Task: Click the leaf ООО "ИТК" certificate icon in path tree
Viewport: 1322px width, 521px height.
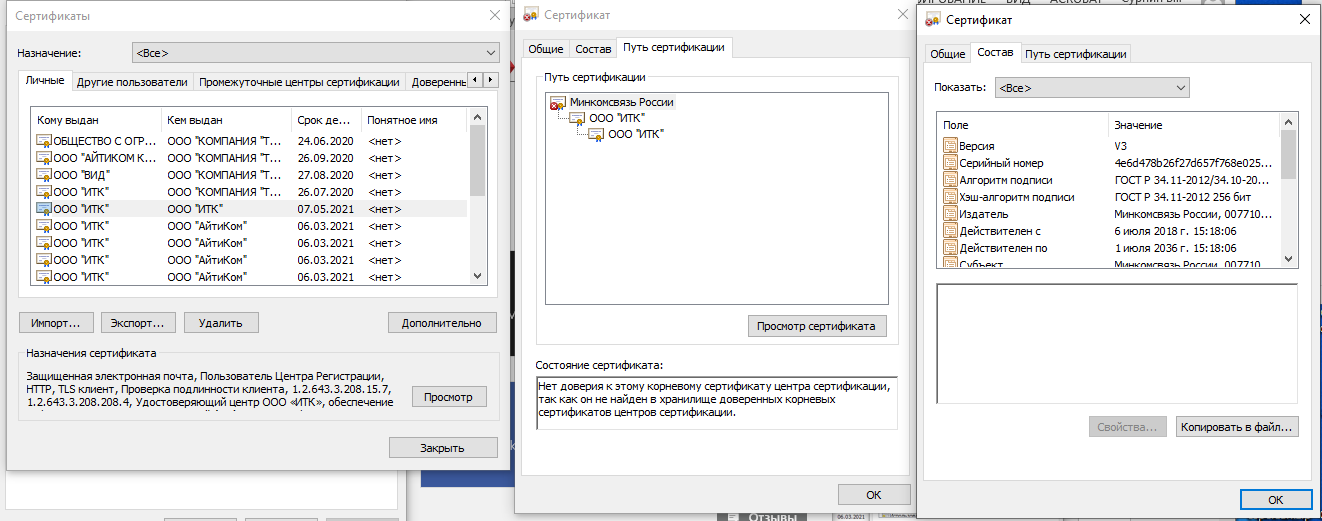Action: coord(596,134)
